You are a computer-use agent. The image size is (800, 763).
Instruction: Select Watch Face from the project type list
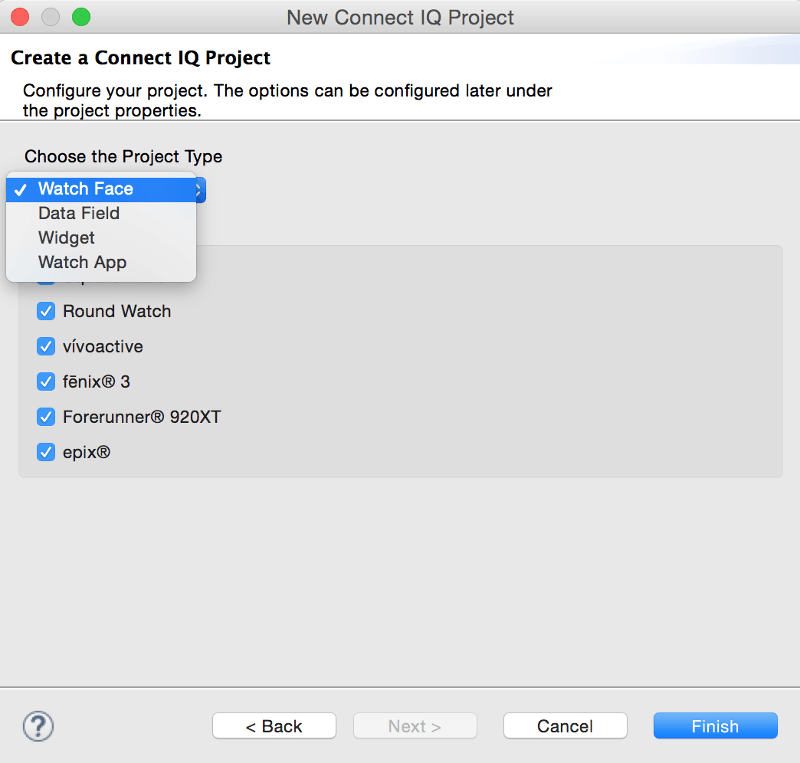[x=85, y=188]
